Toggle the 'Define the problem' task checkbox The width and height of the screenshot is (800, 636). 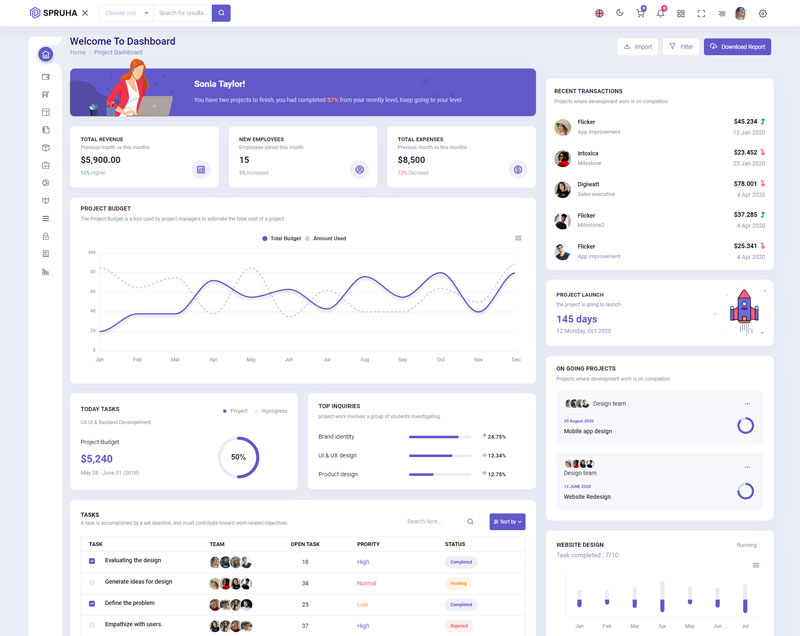pyautogui.click(x=92, y=604)
